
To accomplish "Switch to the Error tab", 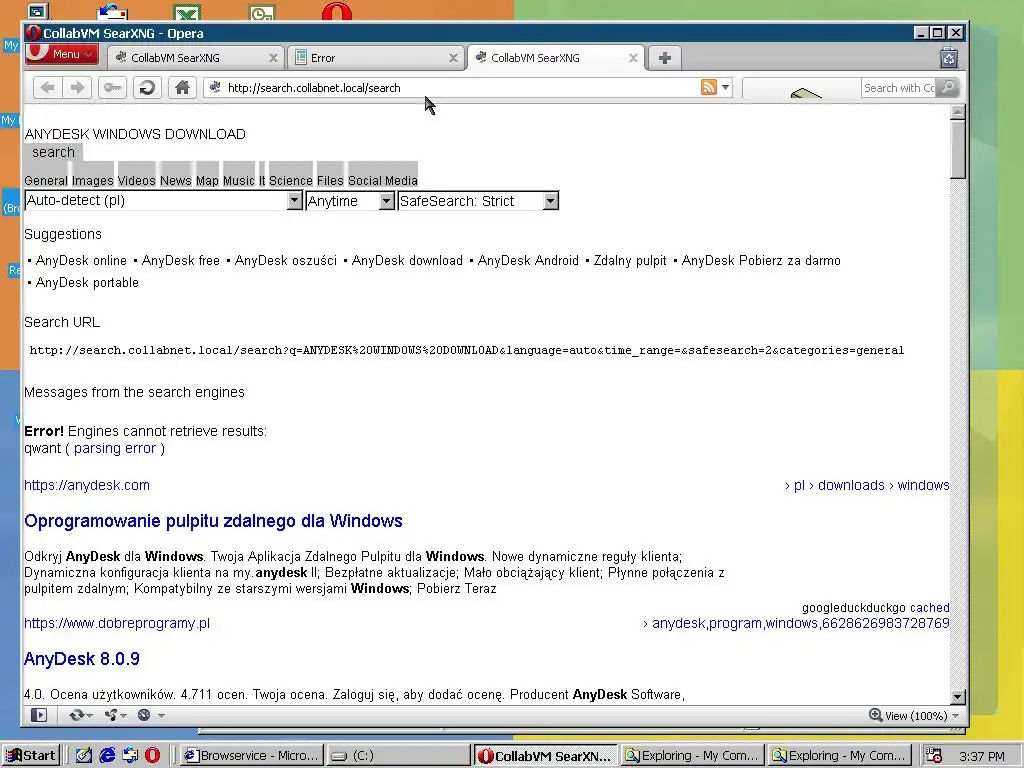I will pyautogui.click(x=375, y=58).
